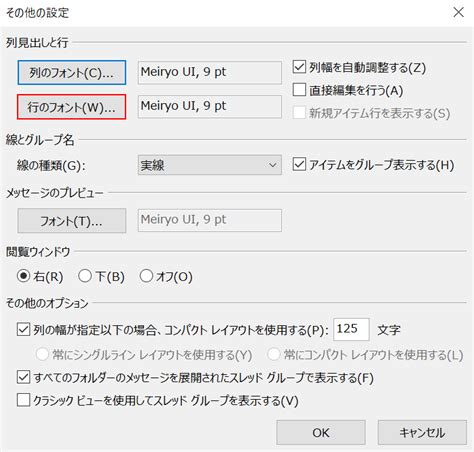
Task: Open the フォント(T) message preview font button
Action: point(72,221)
